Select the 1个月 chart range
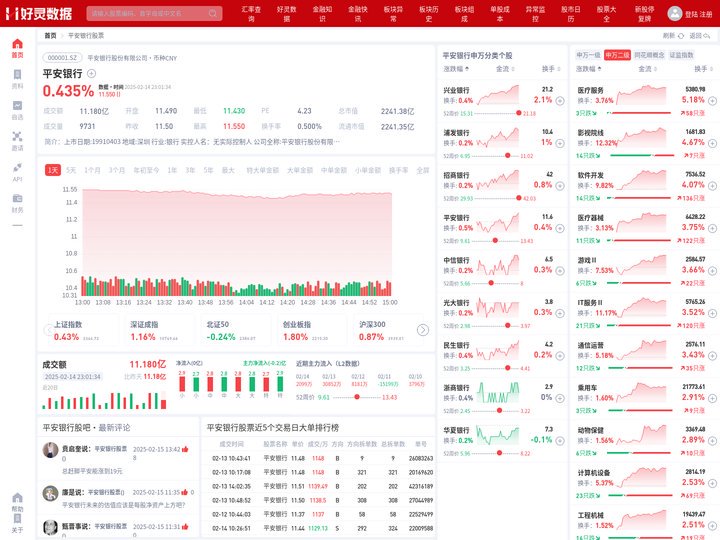Screen dimensions: 720x540 pyautogui.click(x=92, y=170)
